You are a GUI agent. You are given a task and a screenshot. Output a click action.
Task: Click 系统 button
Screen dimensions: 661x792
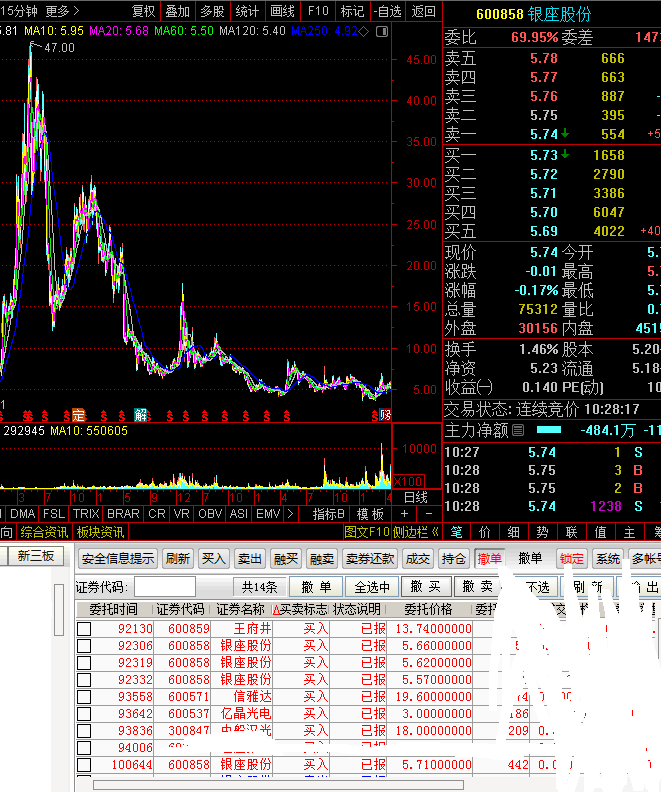tap(607, 559)
